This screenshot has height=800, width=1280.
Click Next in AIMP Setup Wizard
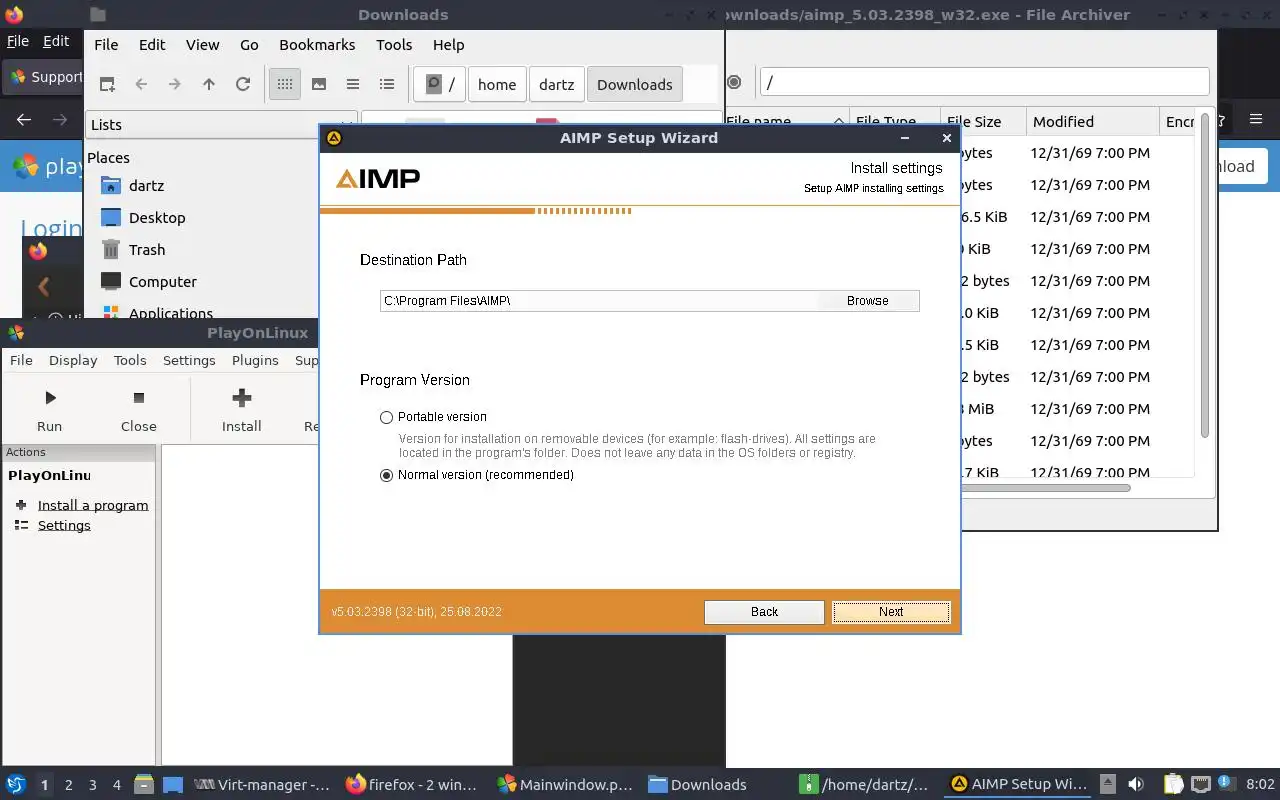891,612
